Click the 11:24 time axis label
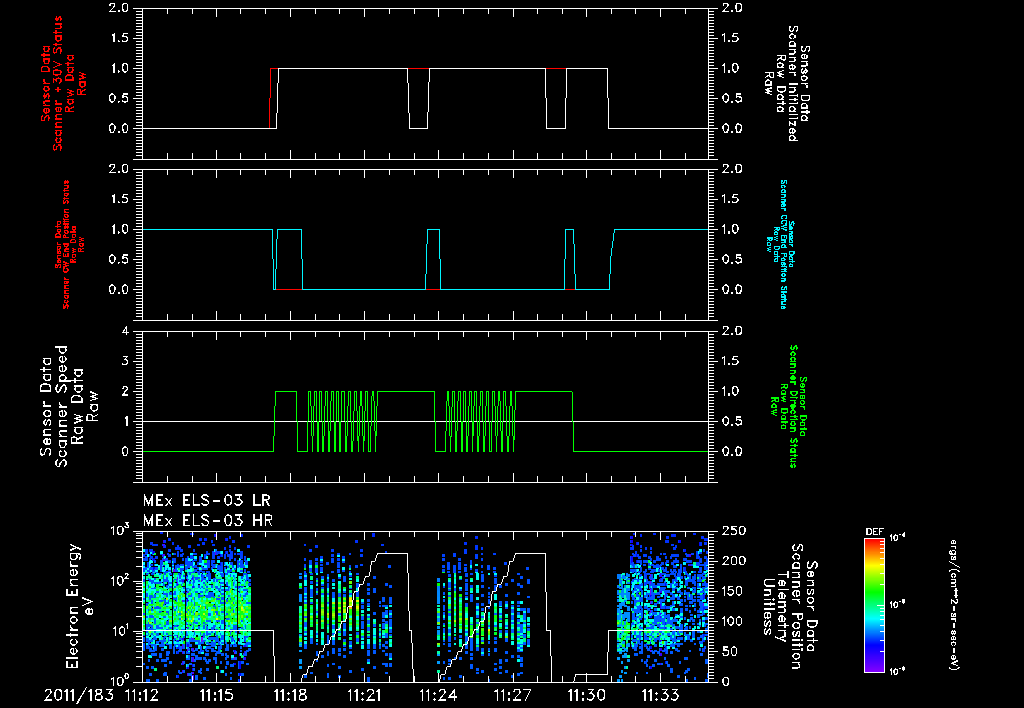Screen dimensions: 1024x708 click(438, 695)
